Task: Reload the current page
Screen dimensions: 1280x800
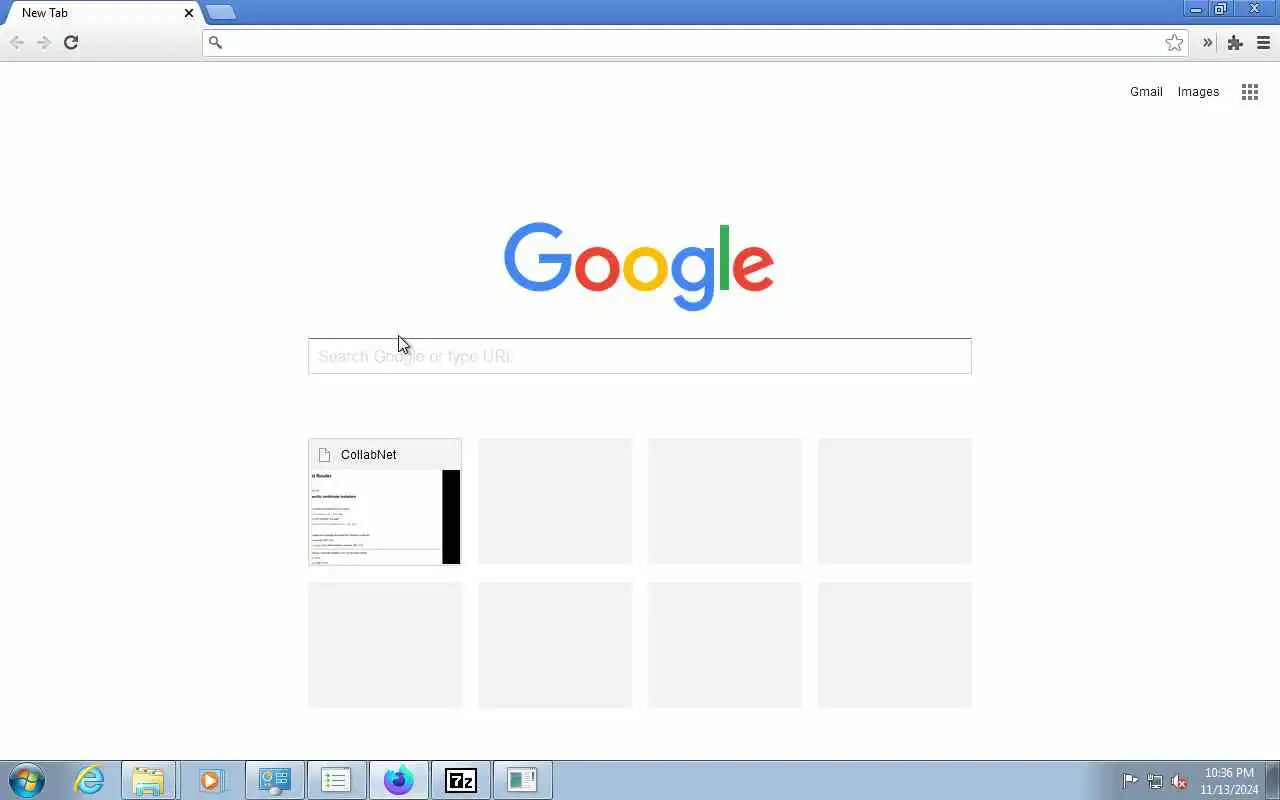Action: [x=71, y=42]
